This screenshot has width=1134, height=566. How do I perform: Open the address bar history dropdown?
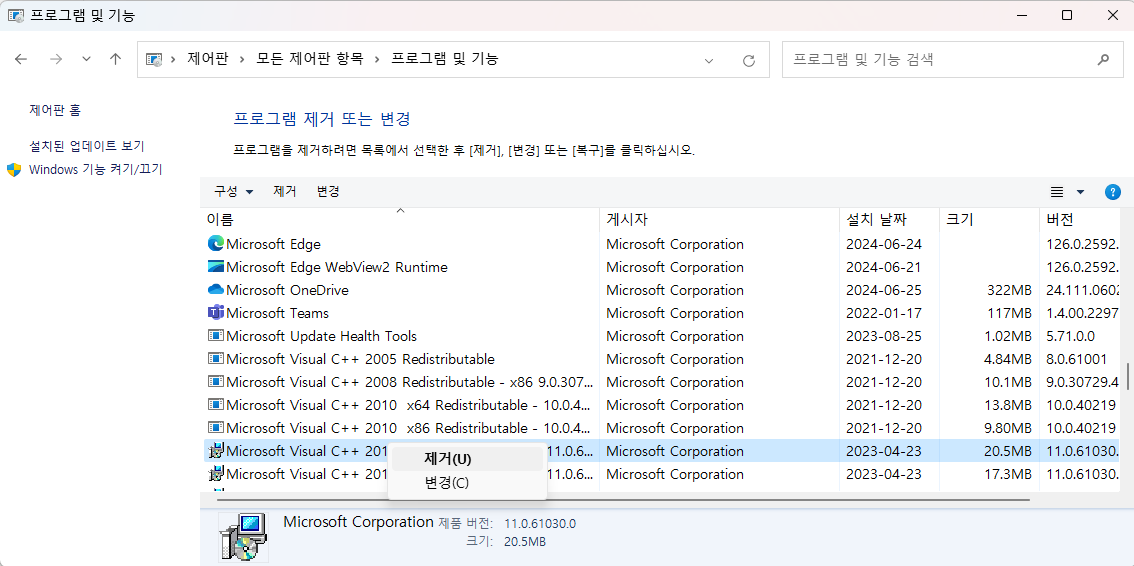tap(709, 60)
